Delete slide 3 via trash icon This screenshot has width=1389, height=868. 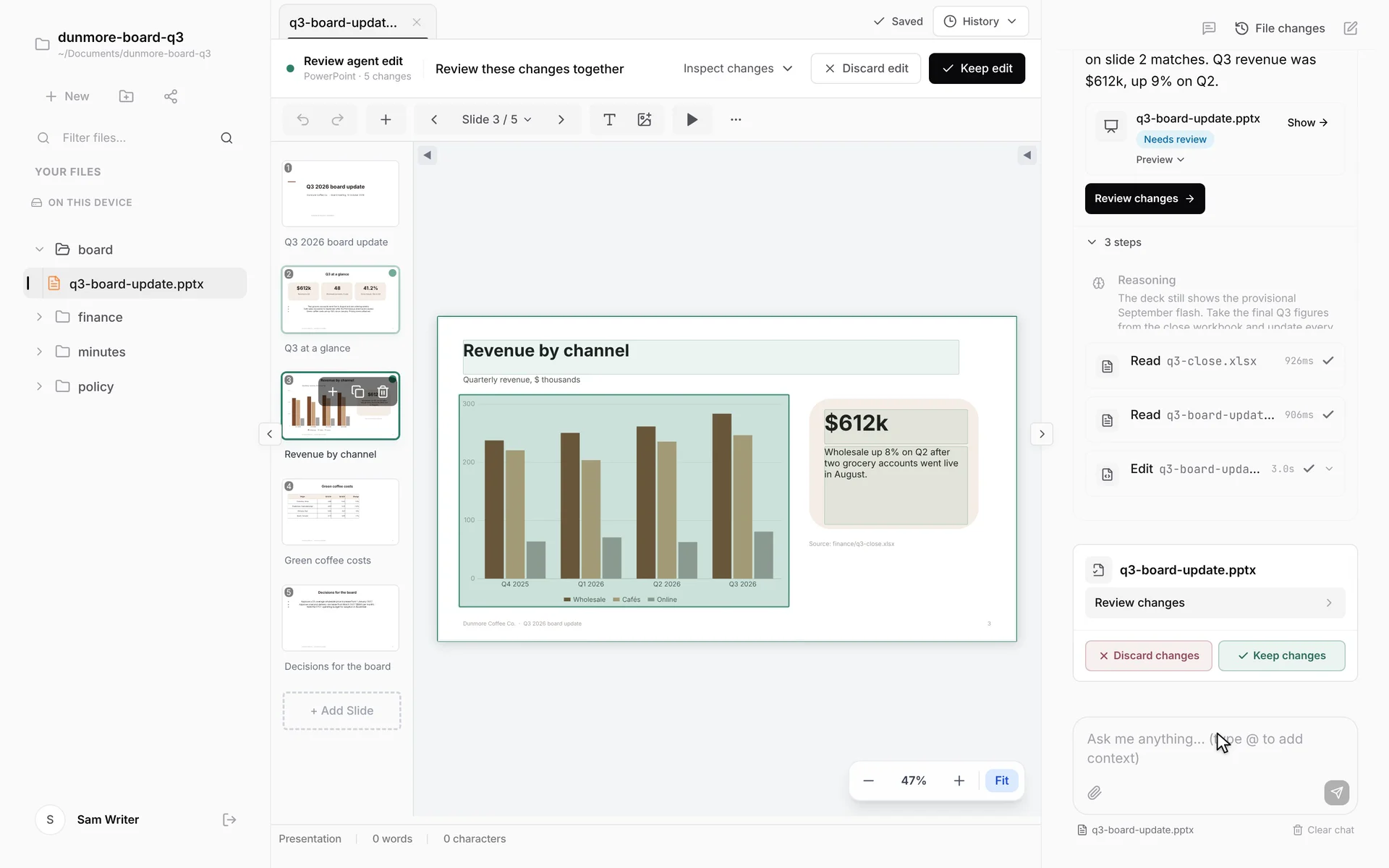pyautogui.click(x=383, y=391)
